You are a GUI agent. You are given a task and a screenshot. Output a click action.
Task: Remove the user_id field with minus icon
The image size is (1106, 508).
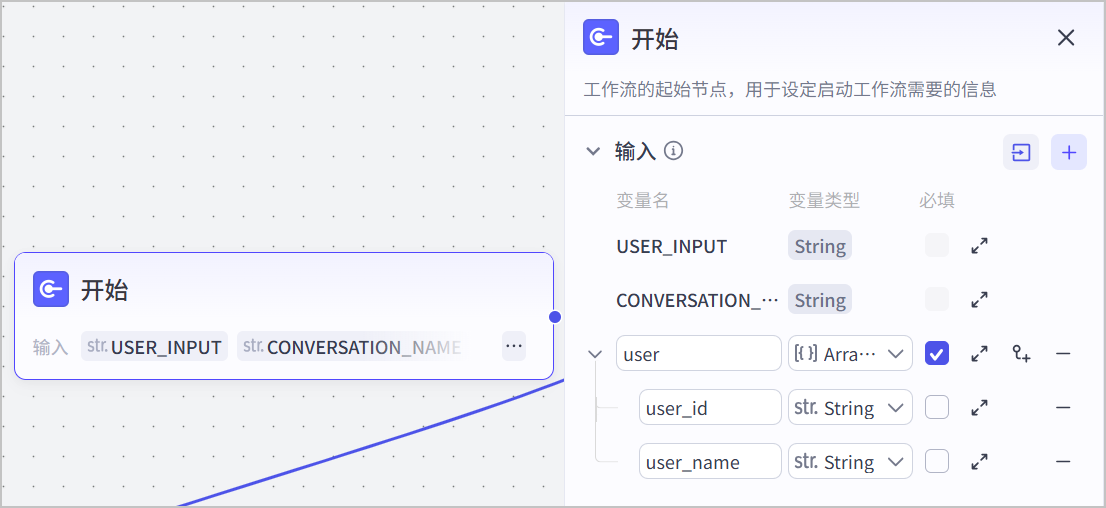[x=1064, y=407]
